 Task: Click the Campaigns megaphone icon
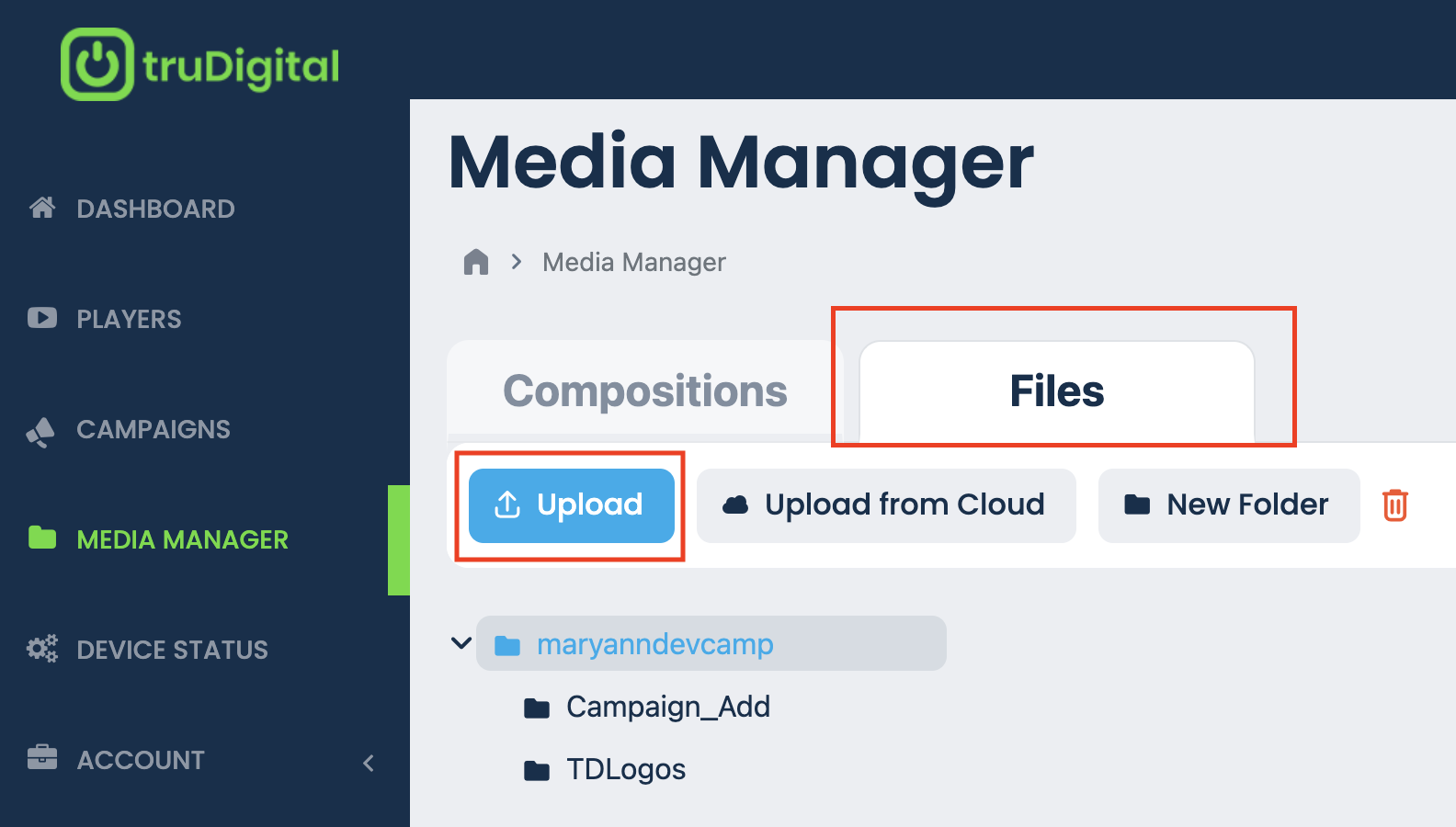pos(40,431)
